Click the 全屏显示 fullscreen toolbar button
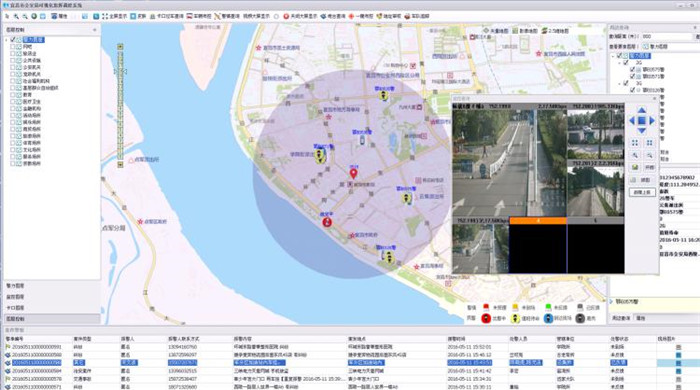 pyautogui.click(x=115, y=16)
